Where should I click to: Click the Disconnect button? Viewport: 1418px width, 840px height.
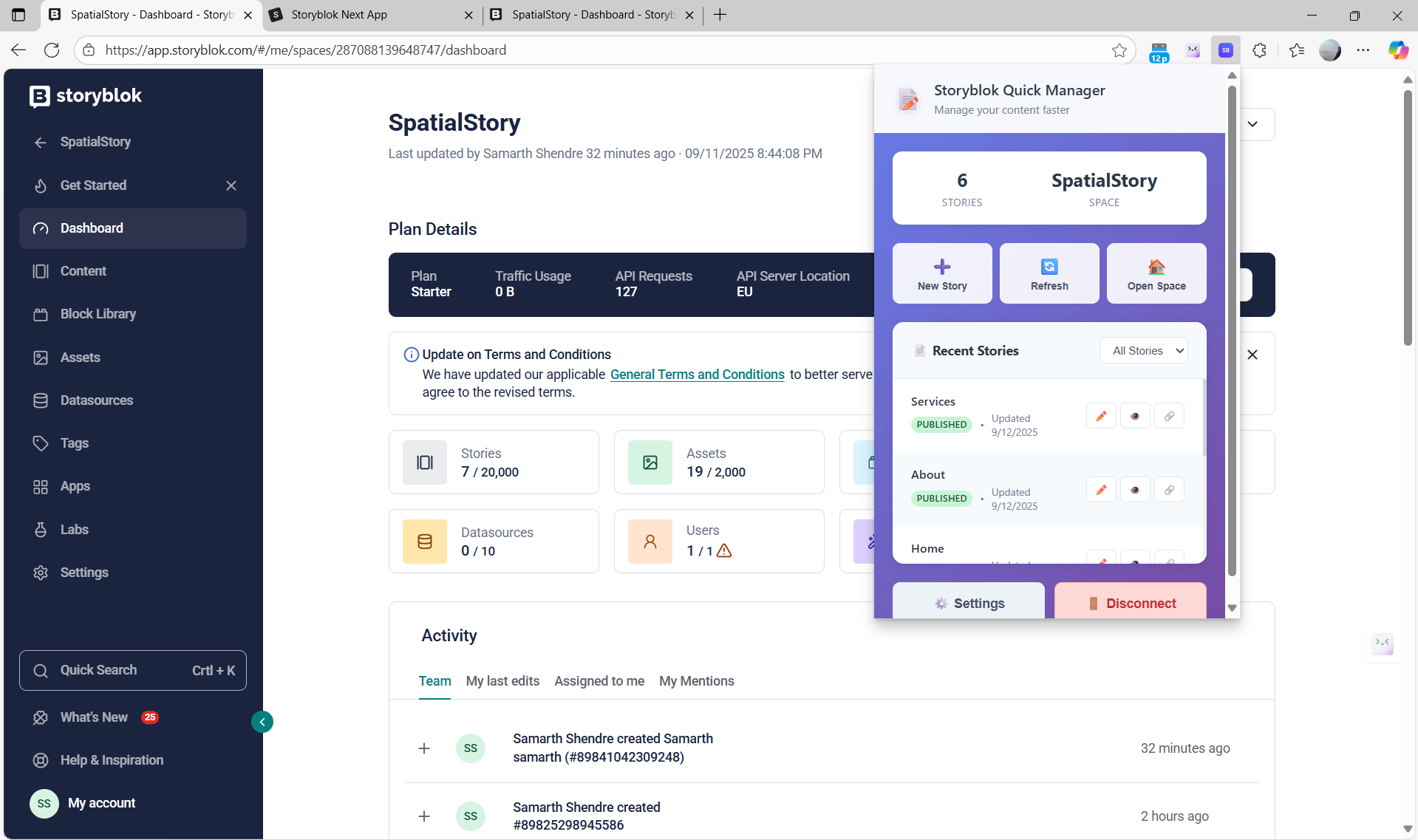(x=1131, y=601)
